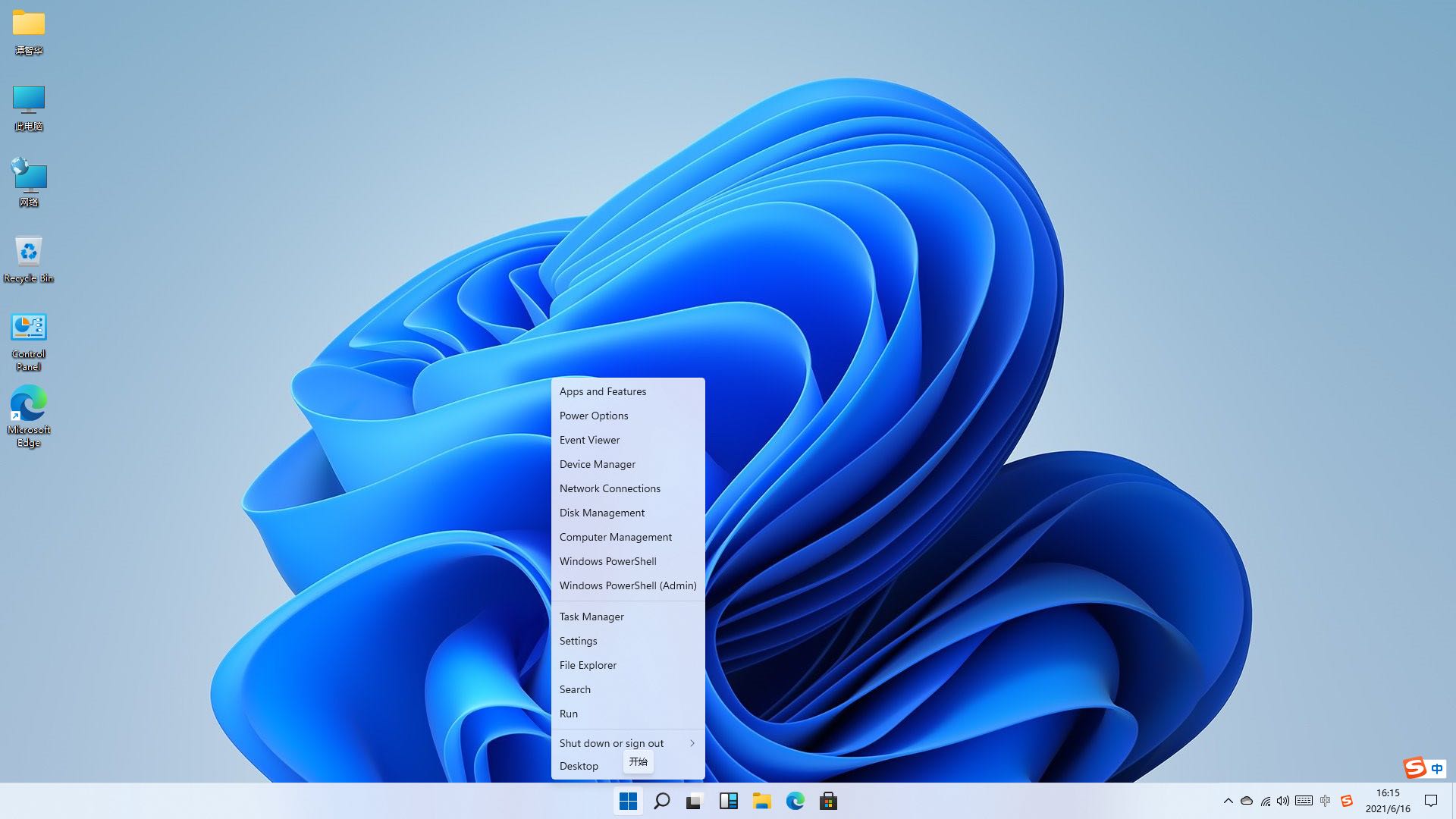The width and height of the screenshot is (1456, 819).
Task: Open Windows PowerShell (Admin) entry
Action: tap(627, 585)
